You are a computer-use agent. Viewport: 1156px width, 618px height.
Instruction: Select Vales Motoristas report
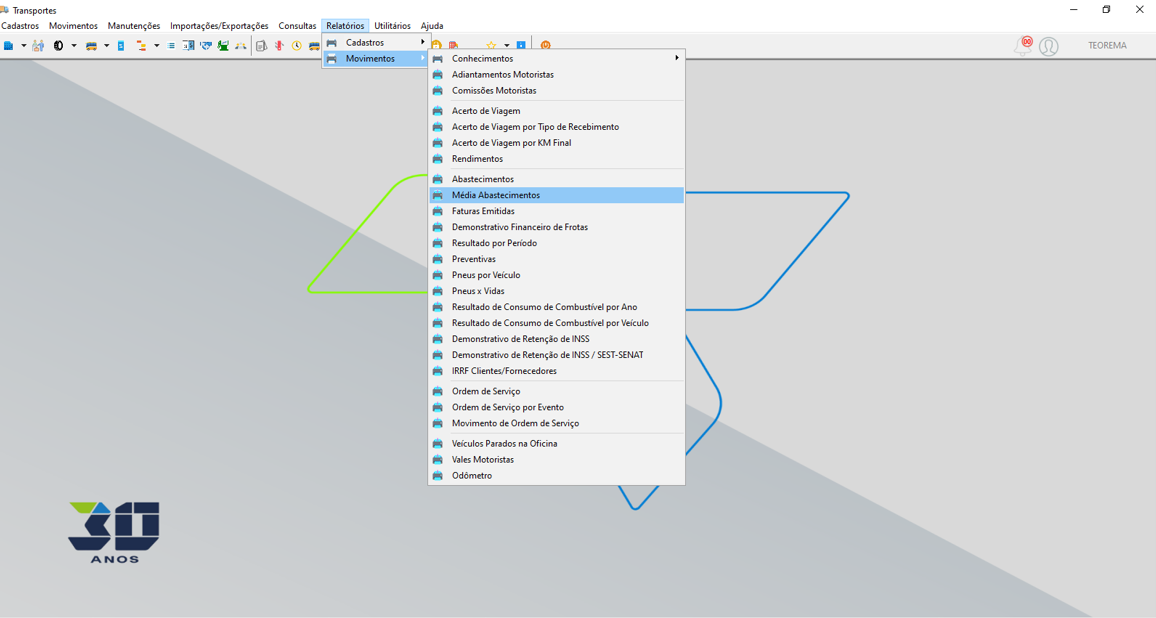[557, 459]
